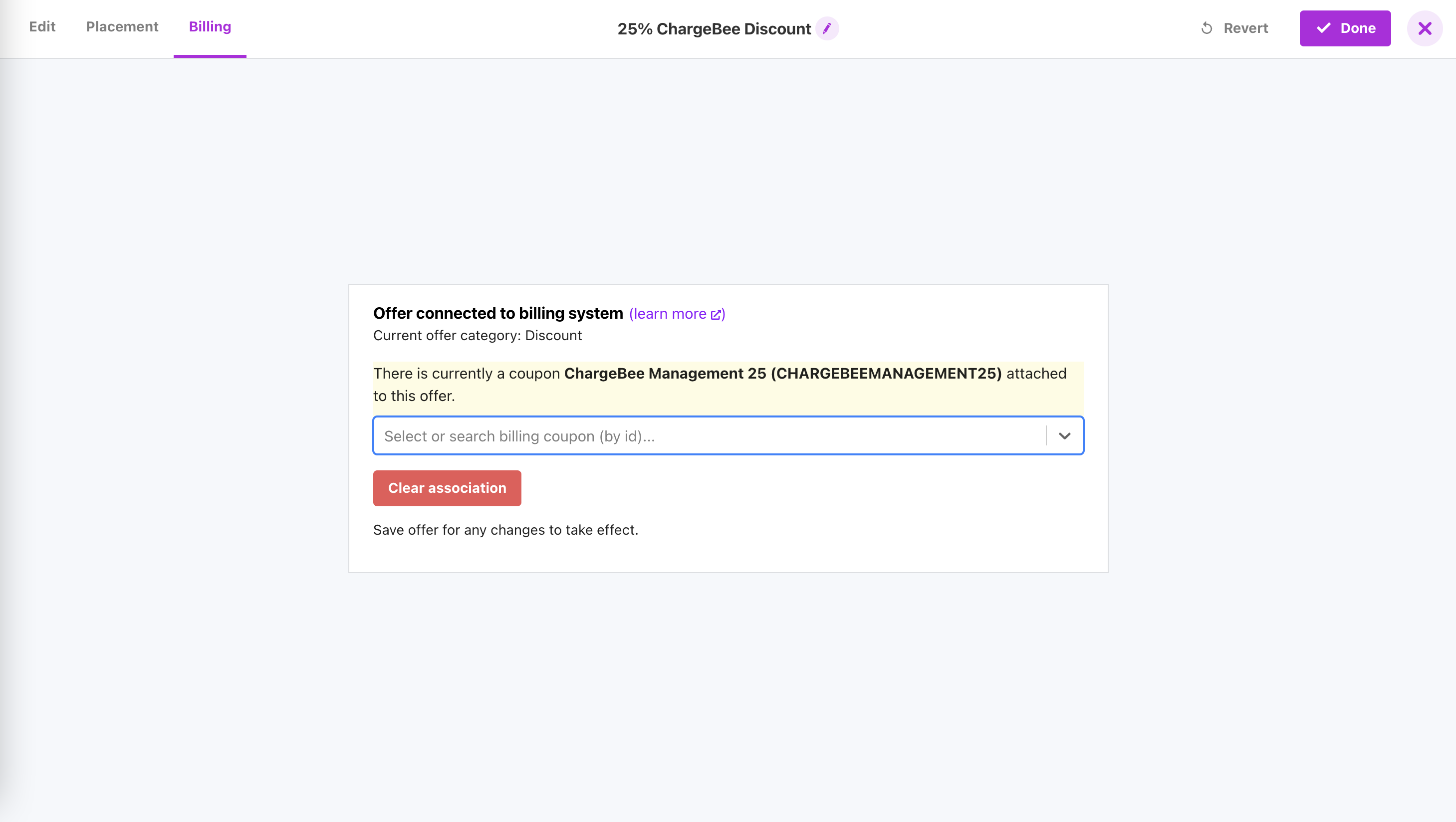Click the CHARGEBEEMANAGEMENT25 coupon code text
The width and height of the screenshot is (1456, 822).
(886, 374)
